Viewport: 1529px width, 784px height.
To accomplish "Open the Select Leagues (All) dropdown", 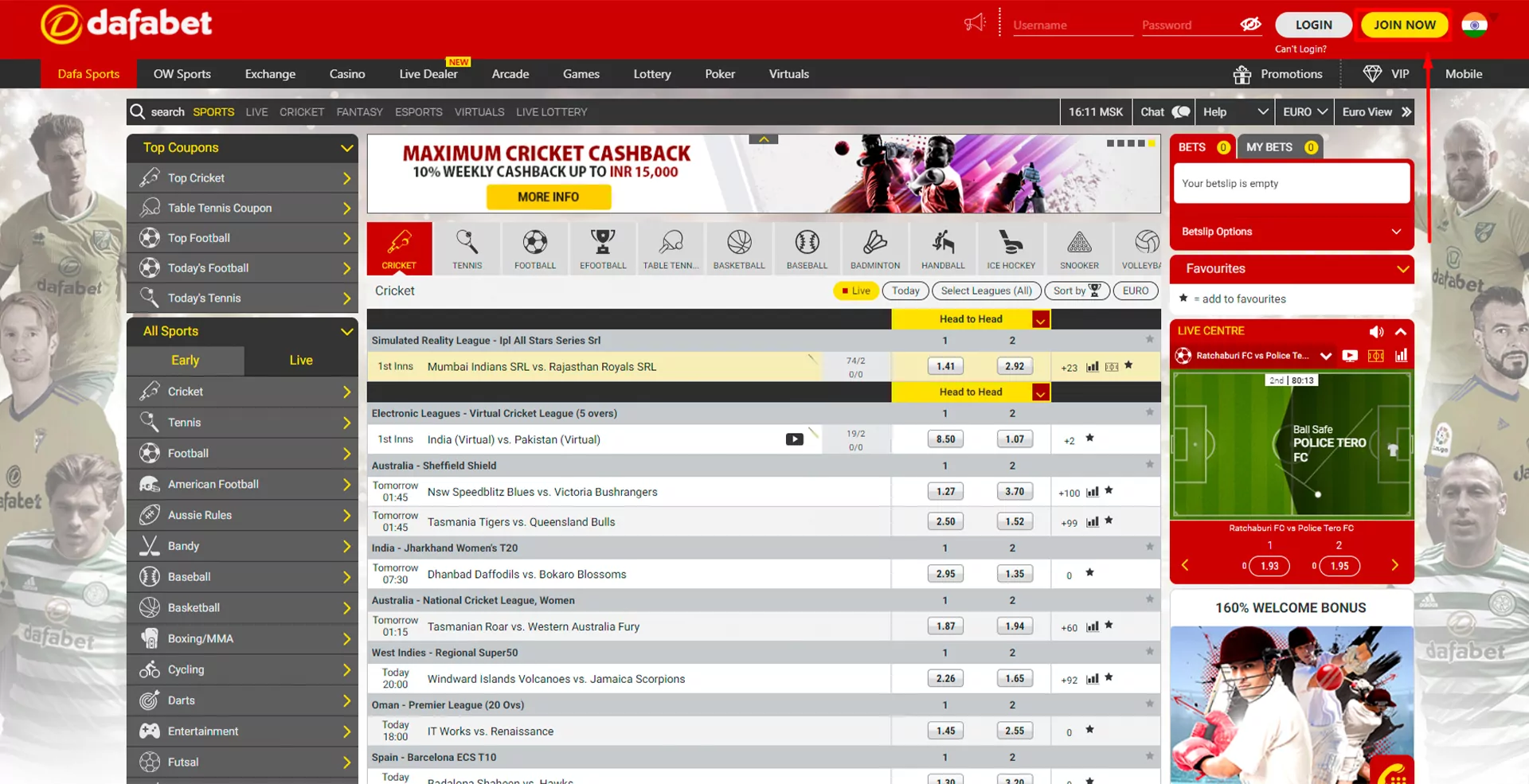I will click(986, 291).
